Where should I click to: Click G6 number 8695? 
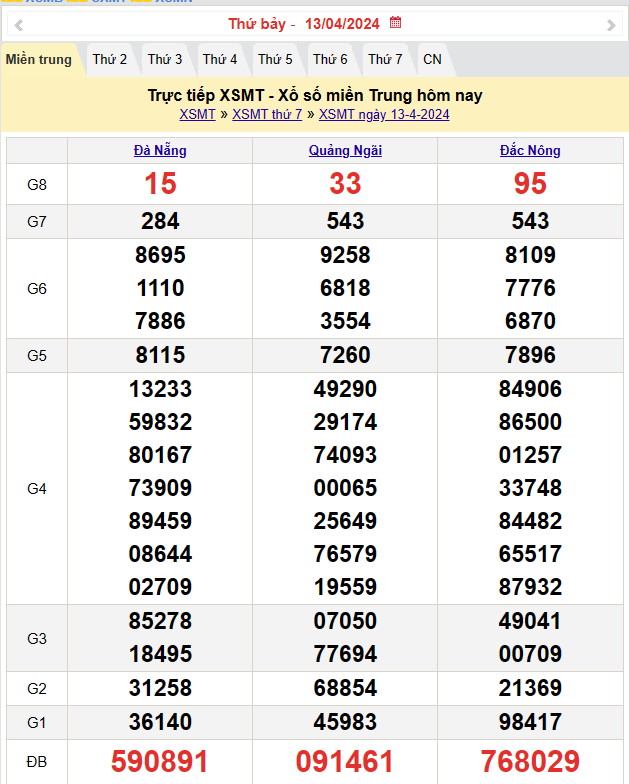click(x=160, y=255)
